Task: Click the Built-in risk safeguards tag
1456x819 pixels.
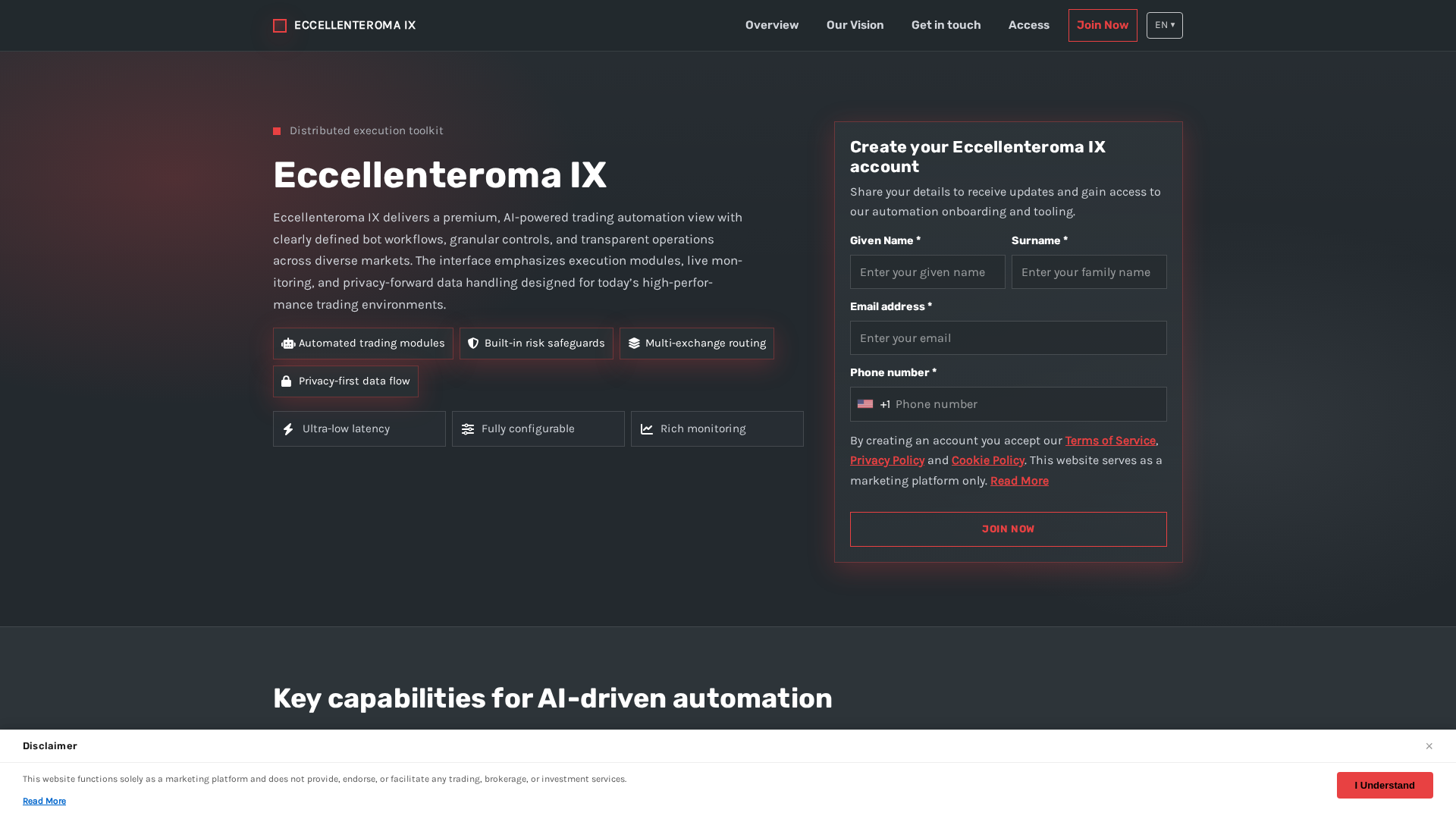Action: pos(536,344)
